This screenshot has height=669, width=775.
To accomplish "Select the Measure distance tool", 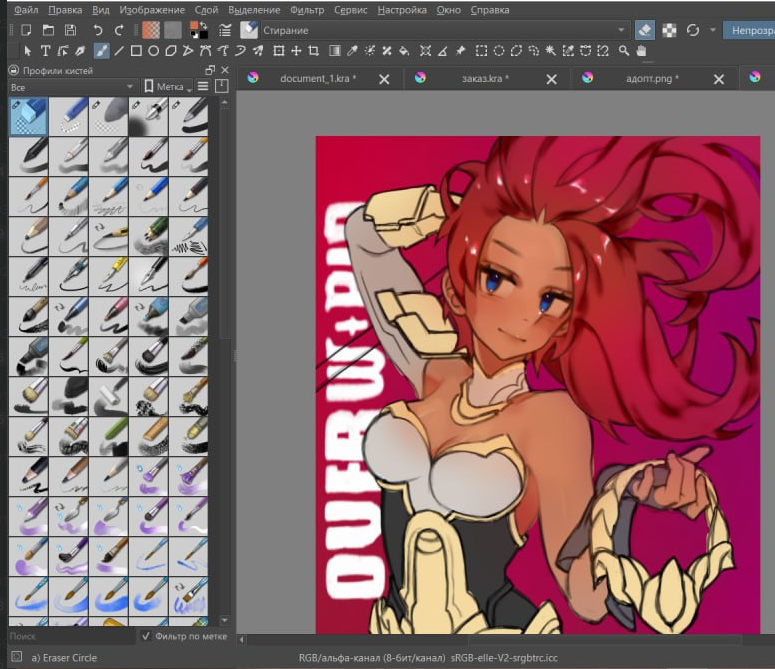I will [443, 51].
